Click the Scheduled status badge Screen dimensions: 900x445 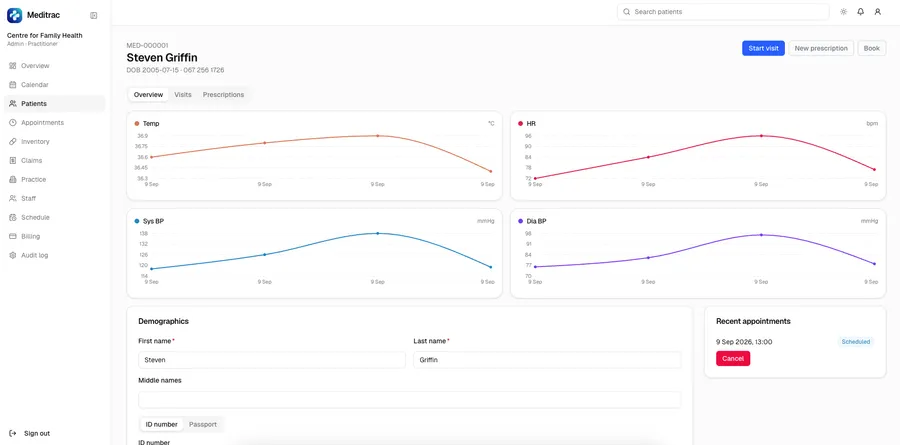point(855,342)
